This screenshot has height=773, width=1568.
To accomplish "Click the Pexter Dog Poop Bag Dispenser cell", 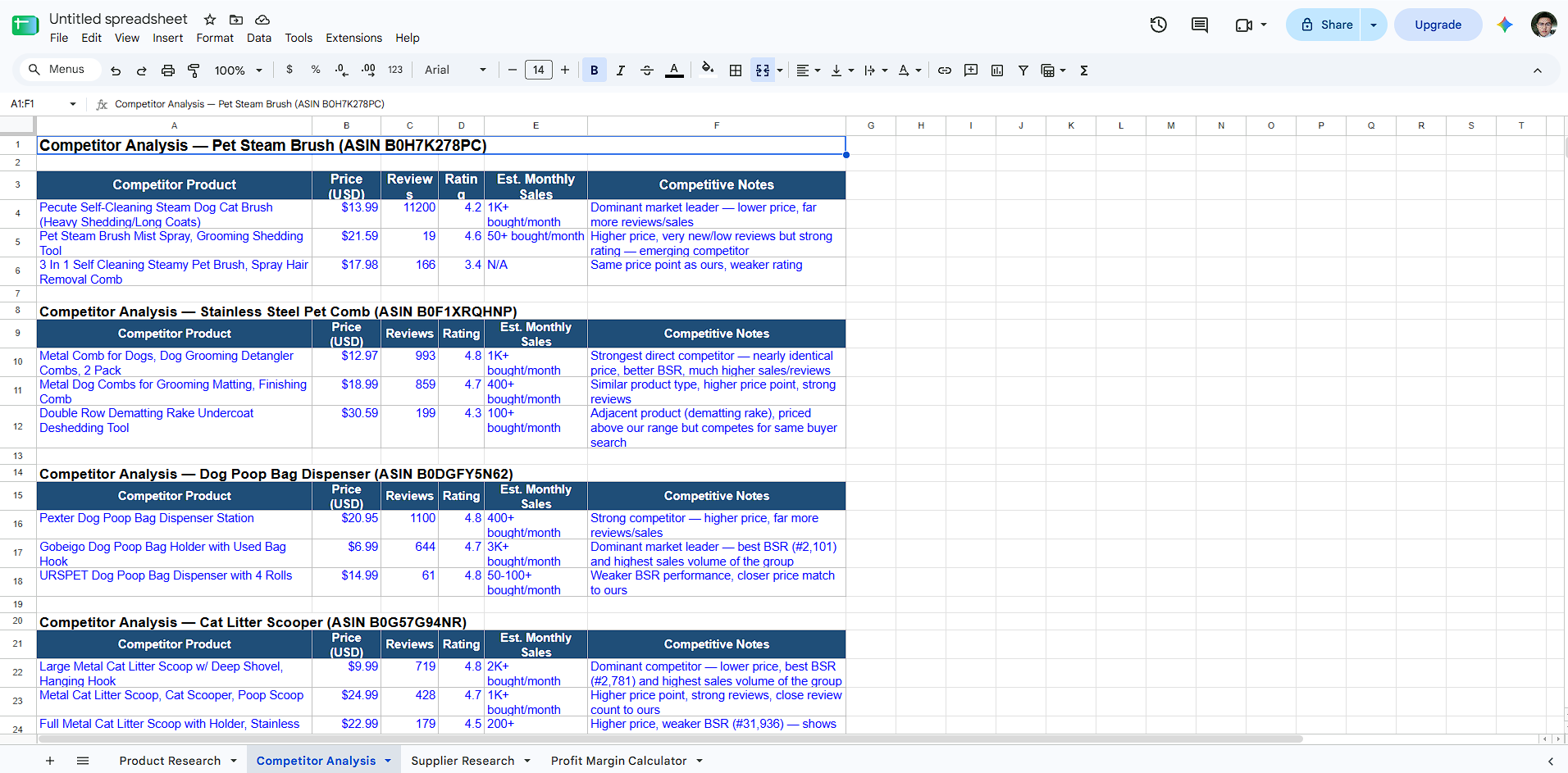I will 174,525.
